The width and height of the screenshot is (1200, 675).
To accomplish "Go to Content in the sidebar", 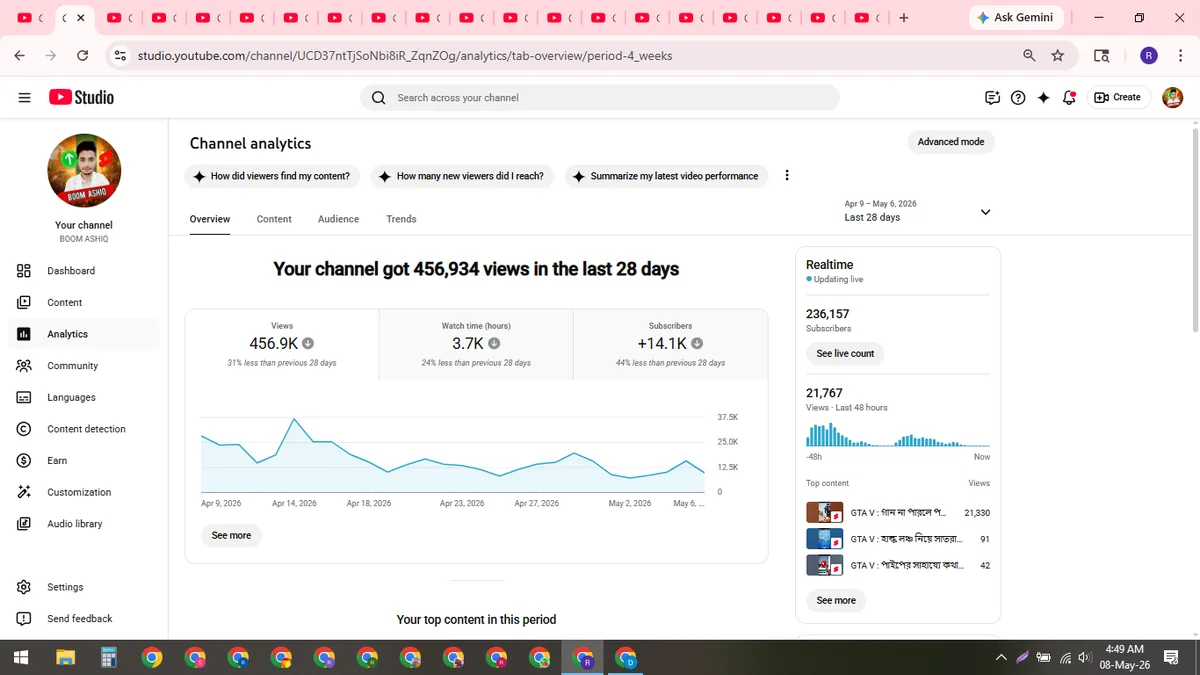I will (84, 302).
